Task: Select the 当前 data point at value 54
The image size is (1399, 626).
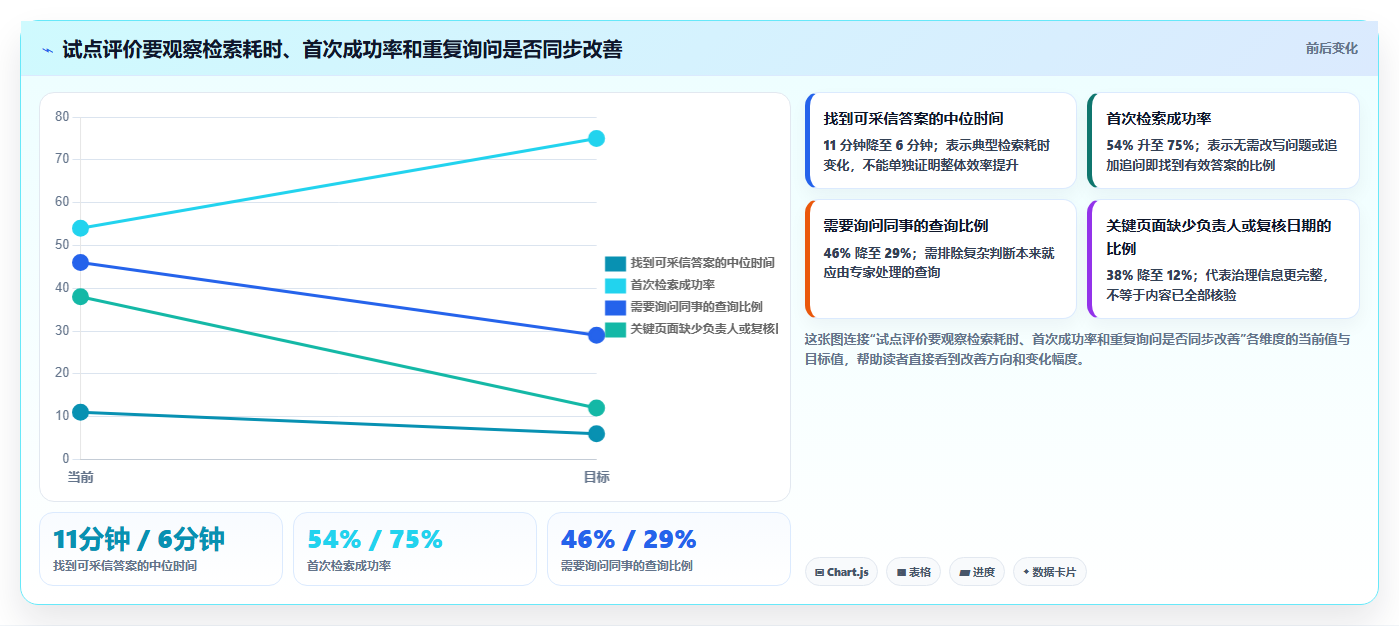Action: [x=81, y=228]
